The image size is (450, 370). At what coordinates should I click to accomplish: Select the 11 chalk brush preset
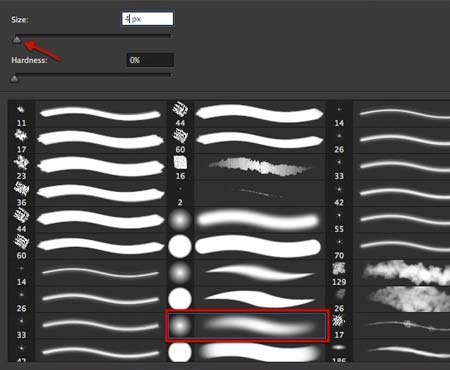[x=87, y=114]
